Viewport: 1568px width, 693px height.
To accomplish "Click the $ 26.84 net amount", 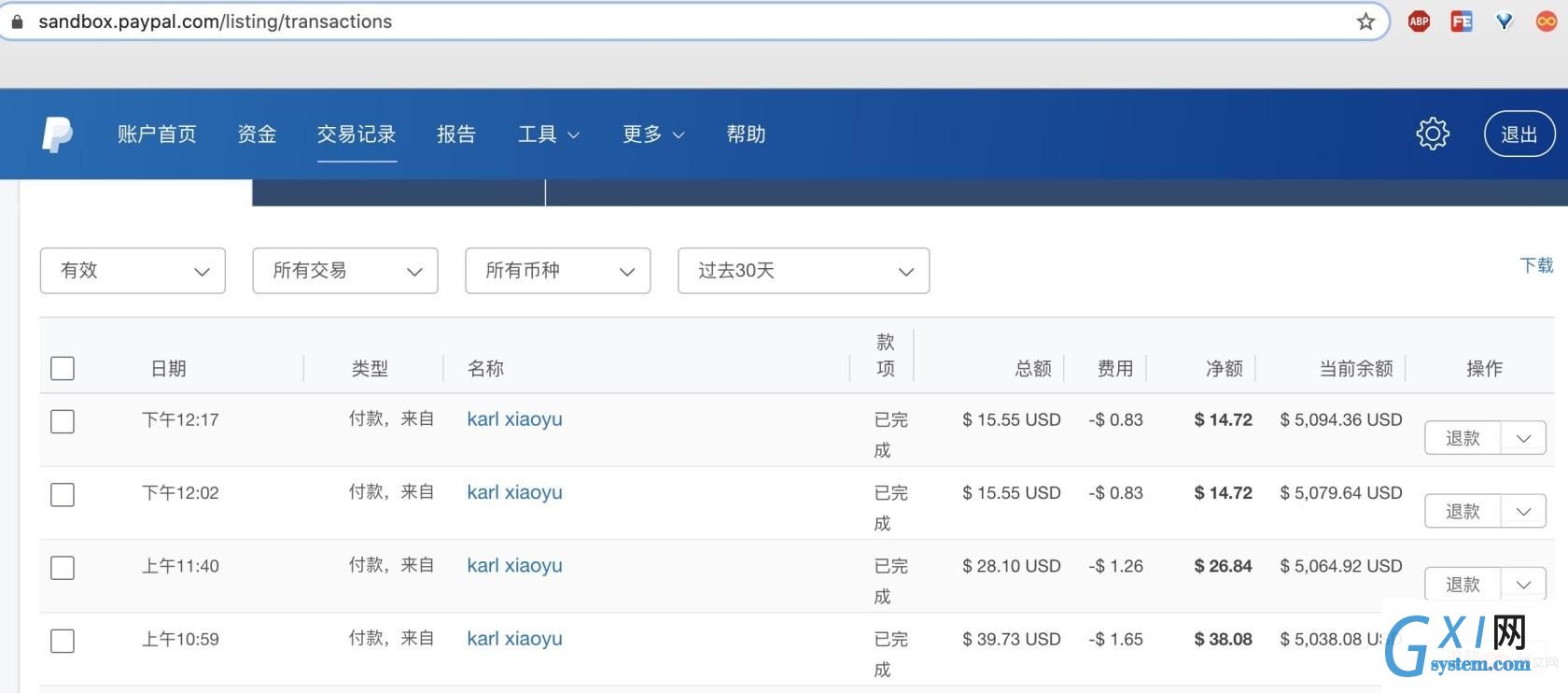I will (x=1224, y=566).
